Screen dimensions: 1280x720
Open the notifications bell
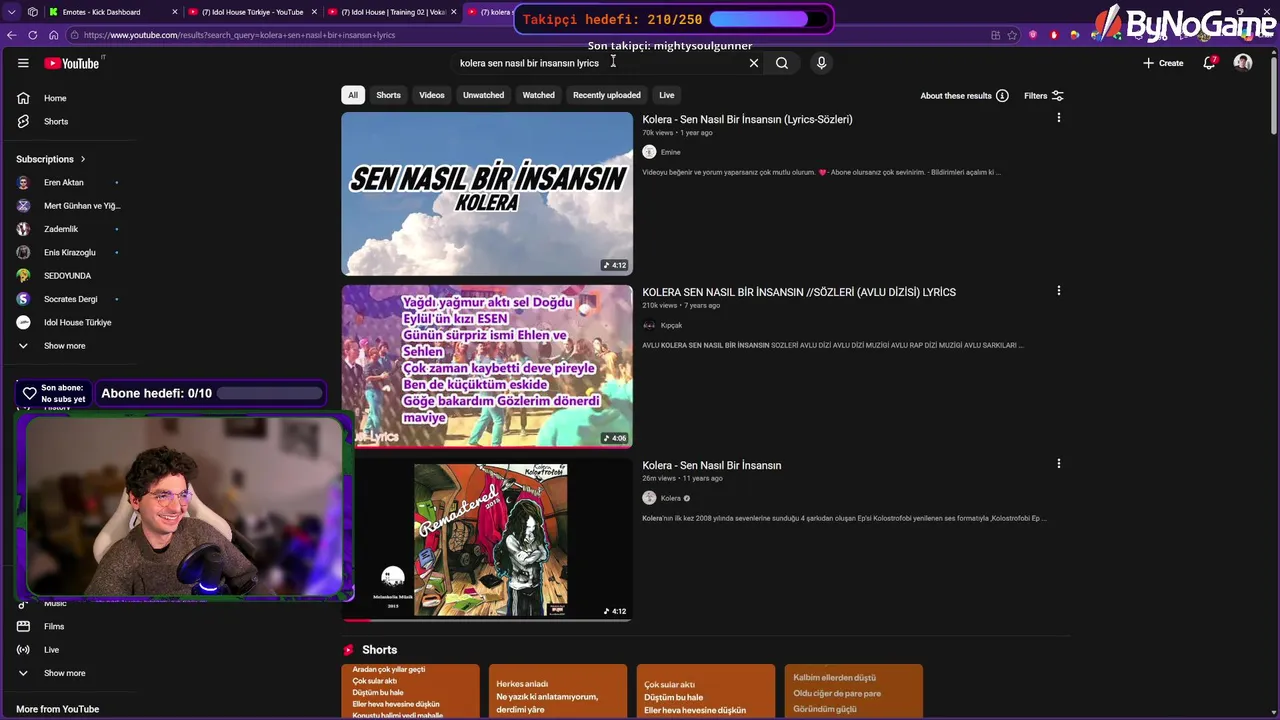pyautogui.click(x=1209, y=63)
